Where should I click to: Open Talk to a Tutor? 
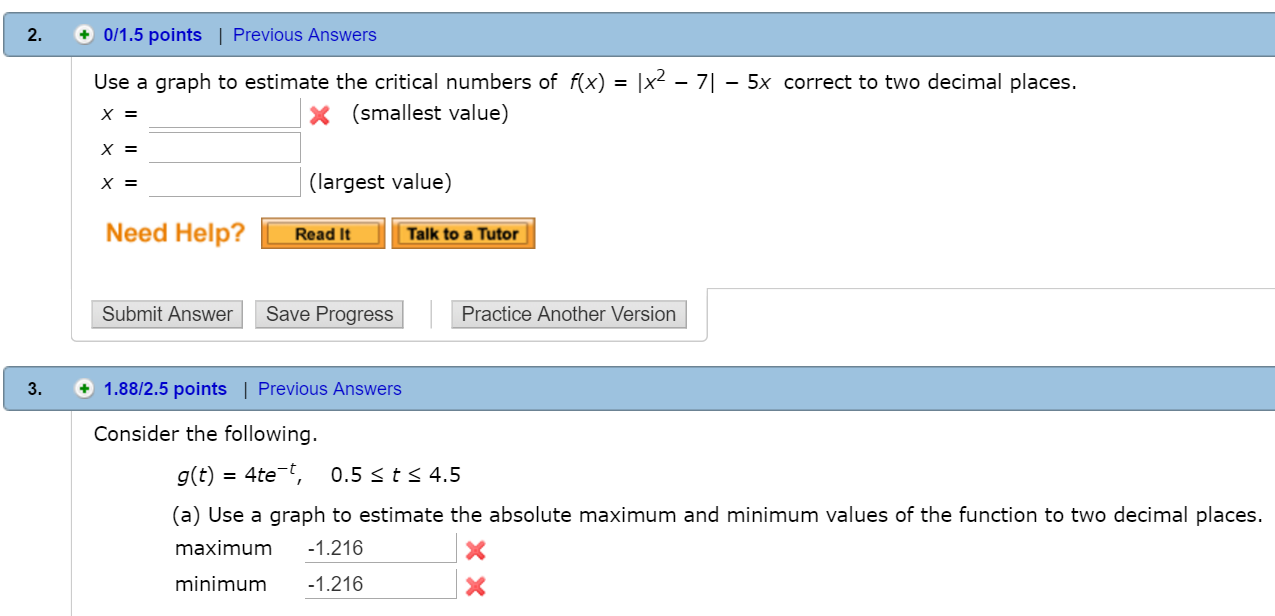[x=463, y=233]
